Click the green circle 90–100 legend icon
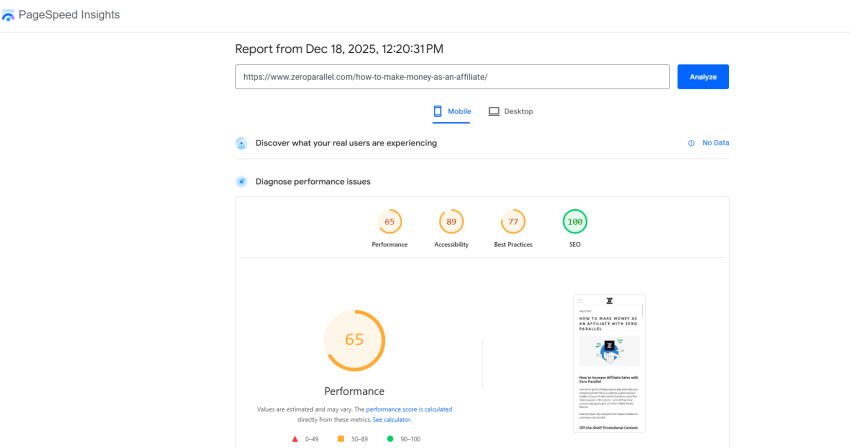This screenshot has width=850, height=448. tap(390, 439)
